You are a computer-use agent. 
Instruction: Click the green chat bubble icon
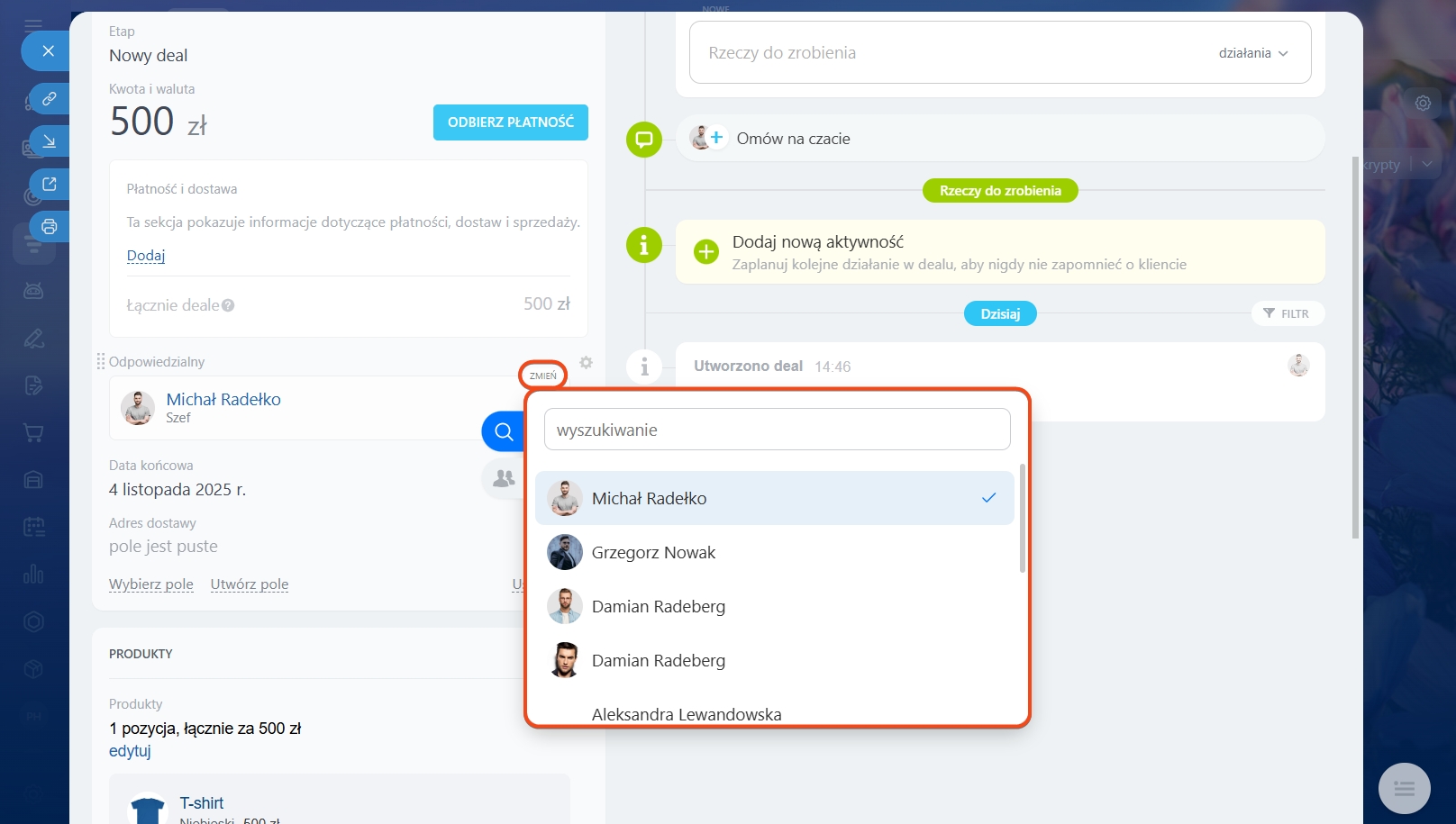pyautogui.click(x=644, y=140)
